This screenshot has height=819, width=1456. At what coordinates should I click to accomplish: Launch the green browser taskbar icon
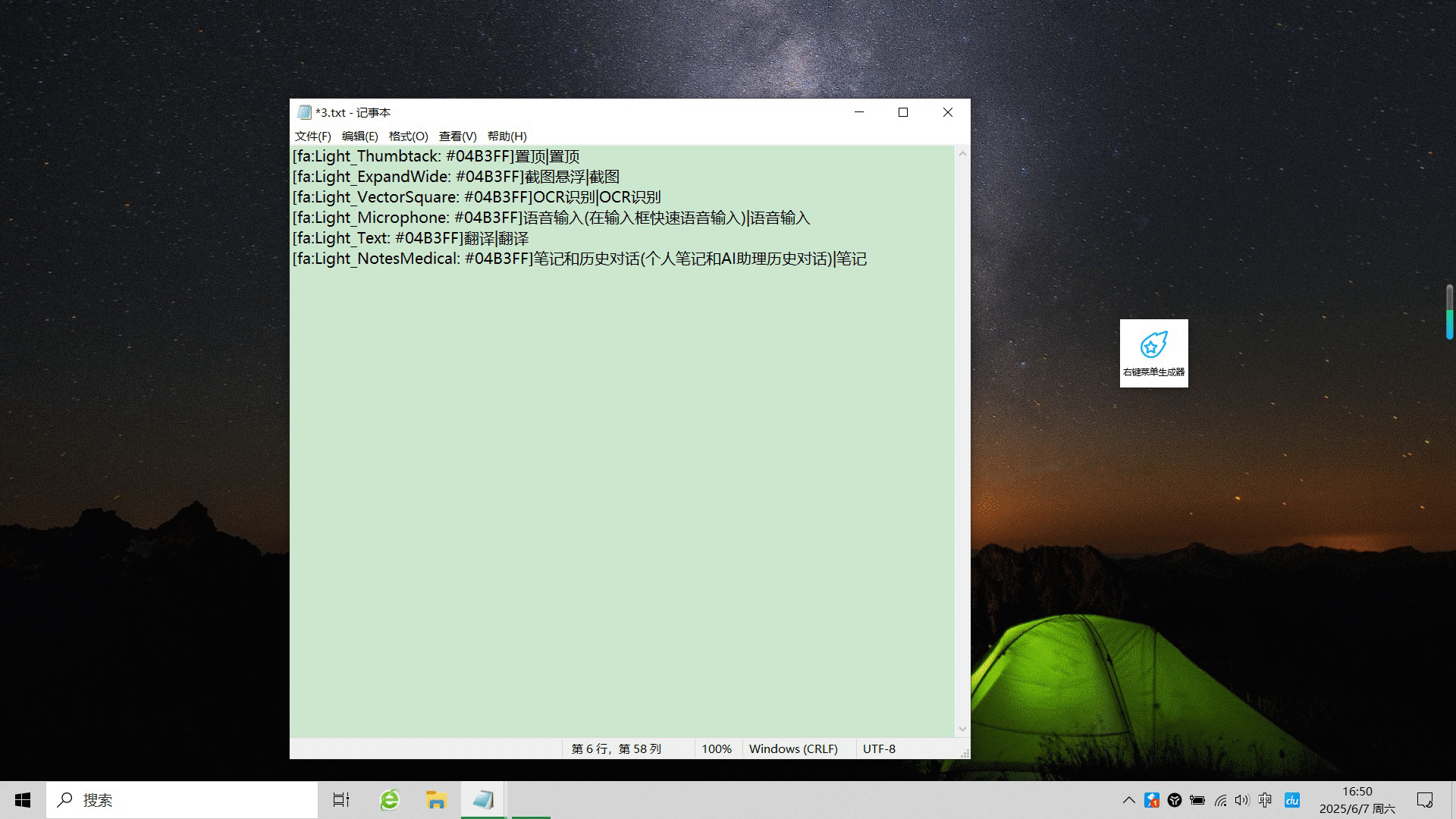[390, 800]
